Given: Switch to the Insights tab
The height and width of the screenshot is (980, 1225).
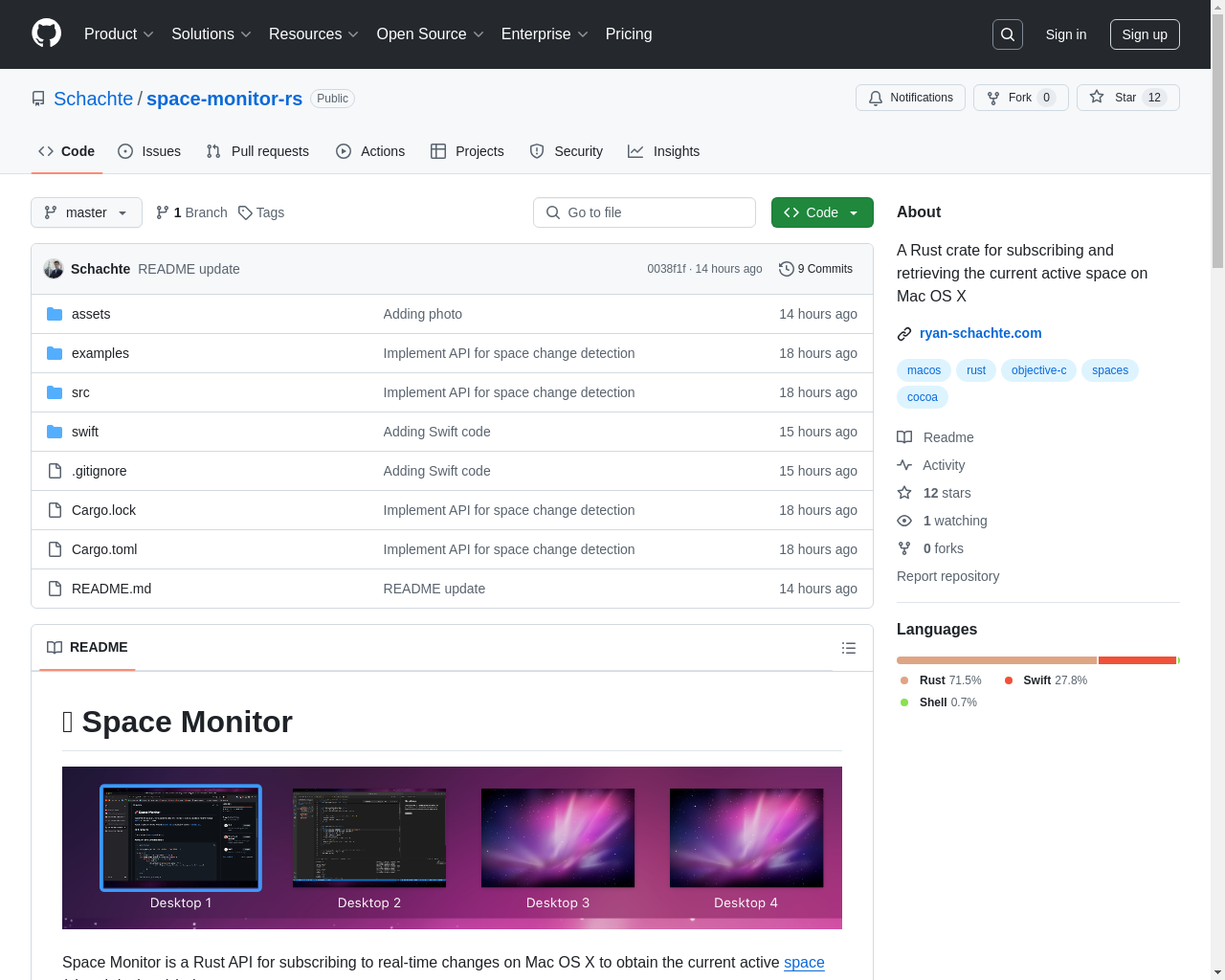Looking at the screenshot, I should pyautogui.click(x=664, y=151).
